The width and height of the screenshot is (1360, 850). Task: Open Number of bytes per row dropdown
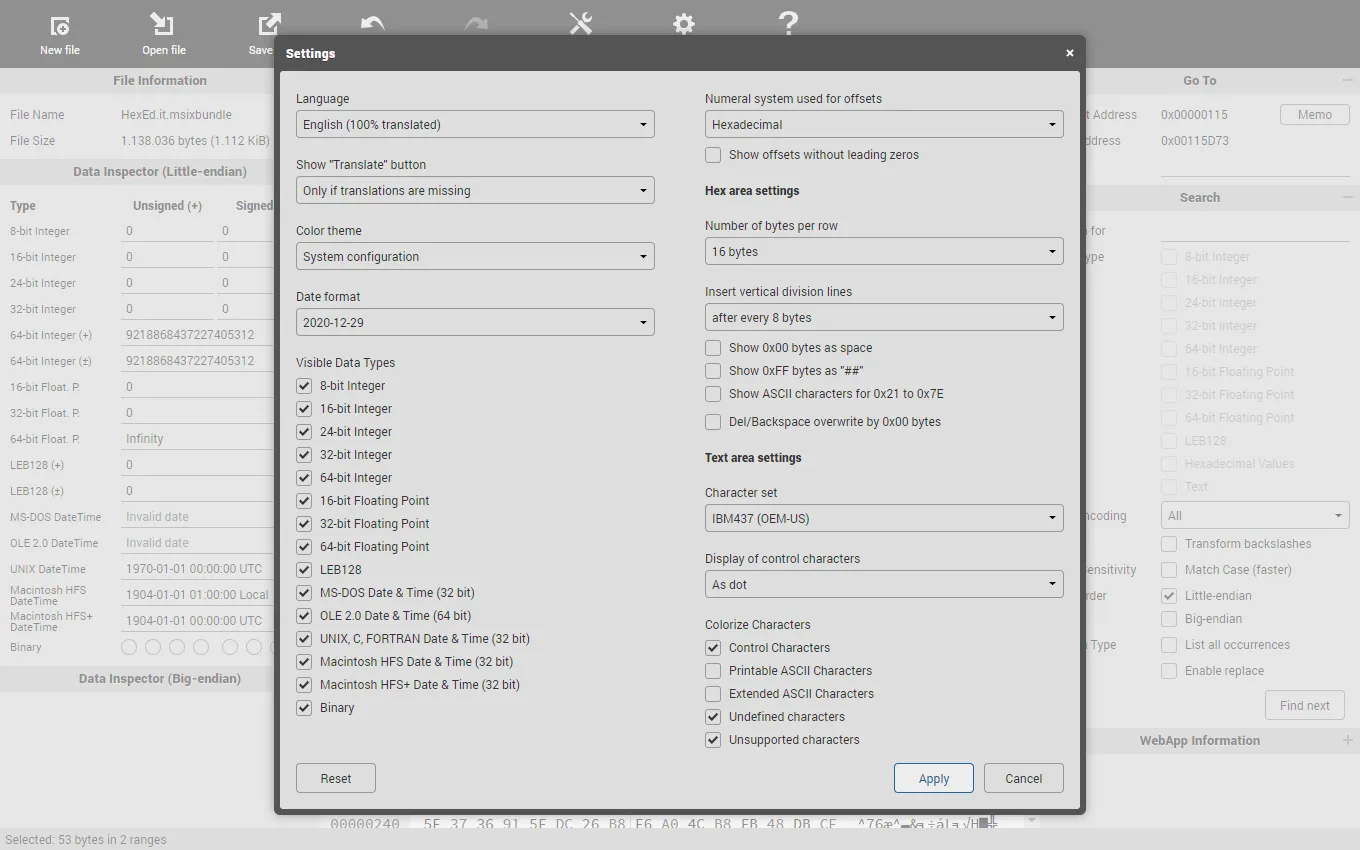884,251
